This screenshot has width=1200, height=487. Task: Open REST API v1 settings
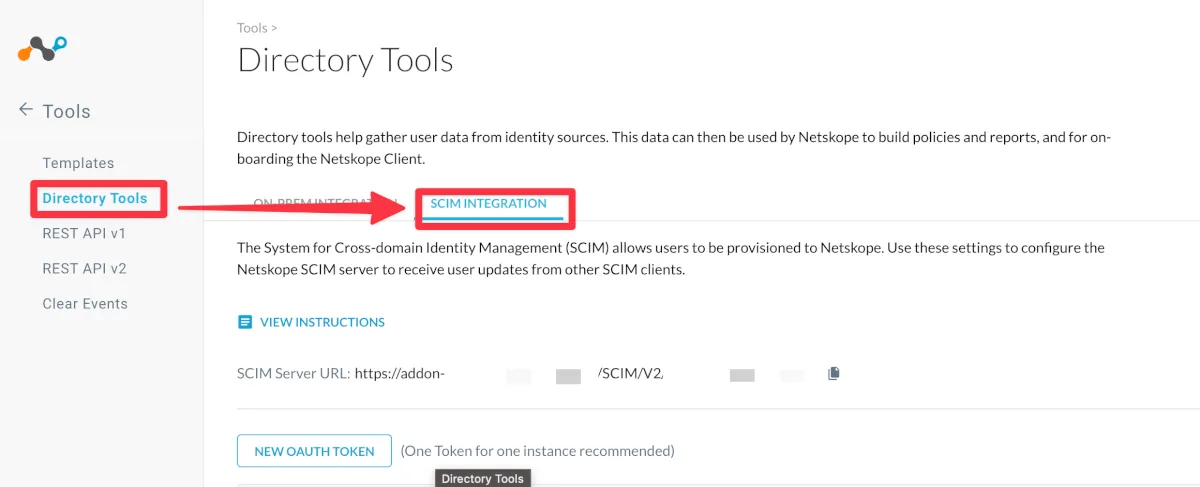[x=84, y=233]
